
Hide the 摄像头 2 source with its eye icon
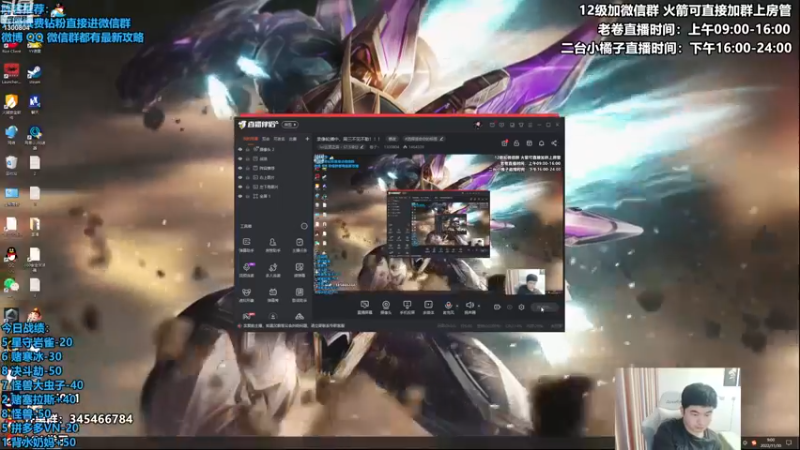click(240, 149)
